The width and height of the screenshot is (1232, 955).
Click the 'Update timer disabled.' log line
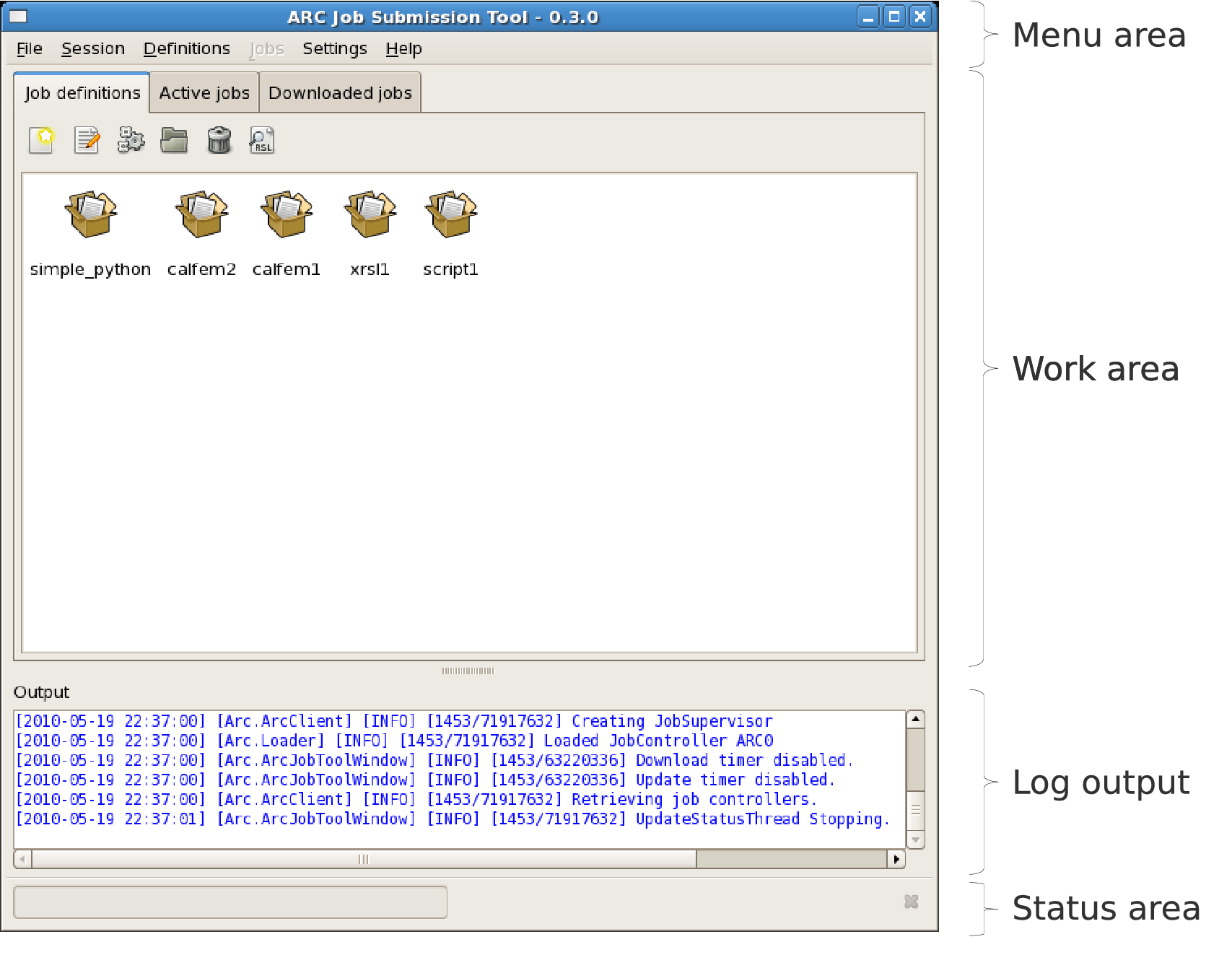tap(425, 780)
